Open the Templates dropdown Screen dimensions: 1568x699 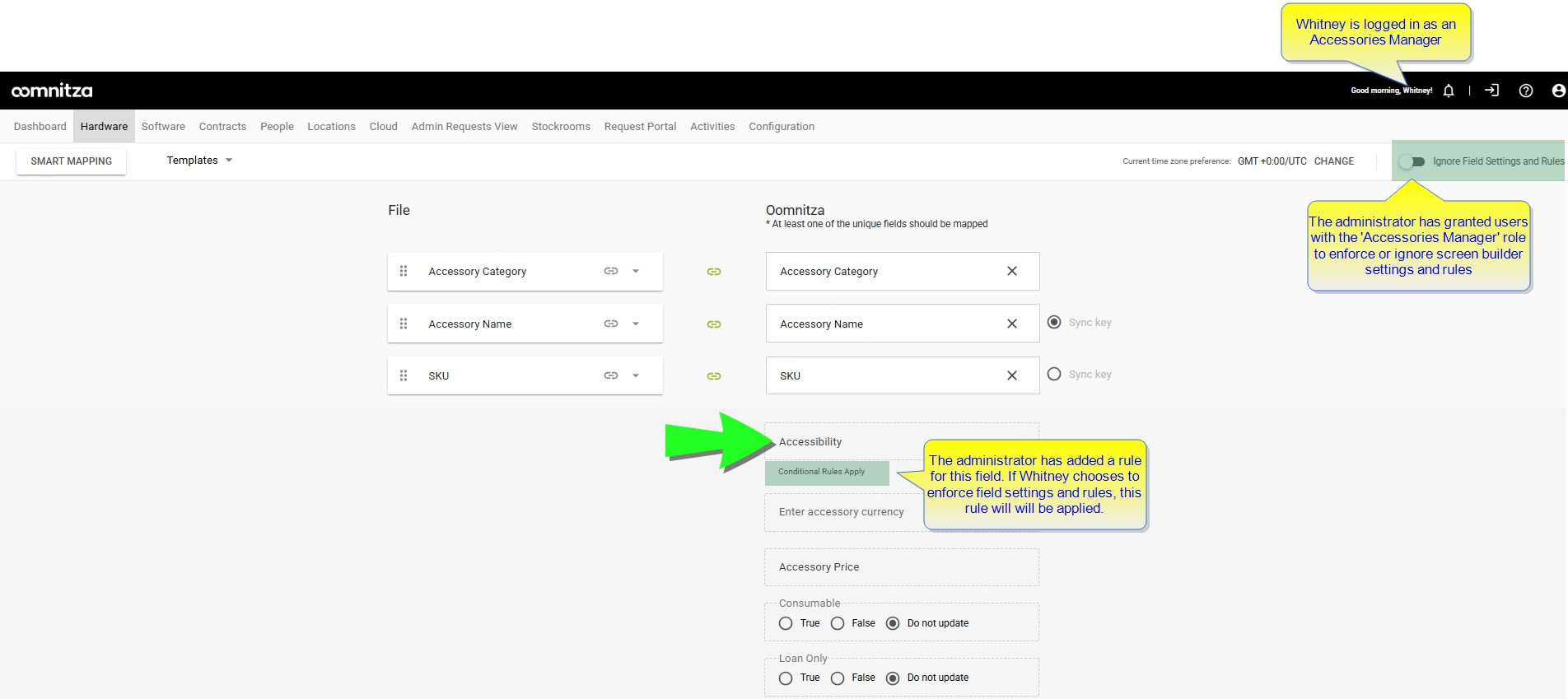[x=199, y=161]
